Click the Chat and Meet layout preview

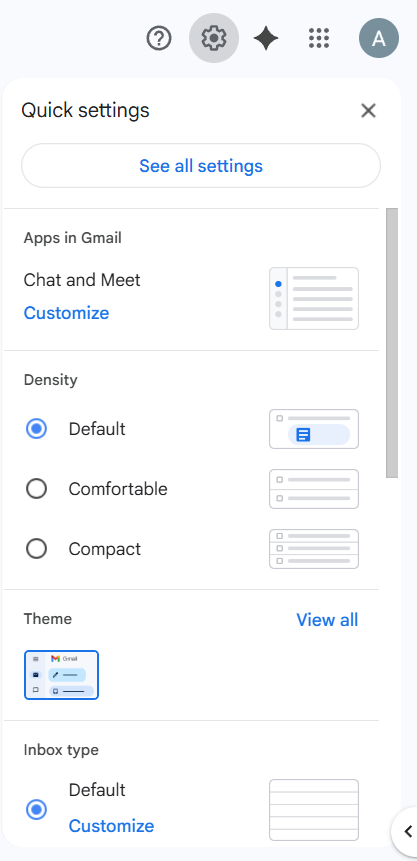pyautogui.click(x=314, y=298)
